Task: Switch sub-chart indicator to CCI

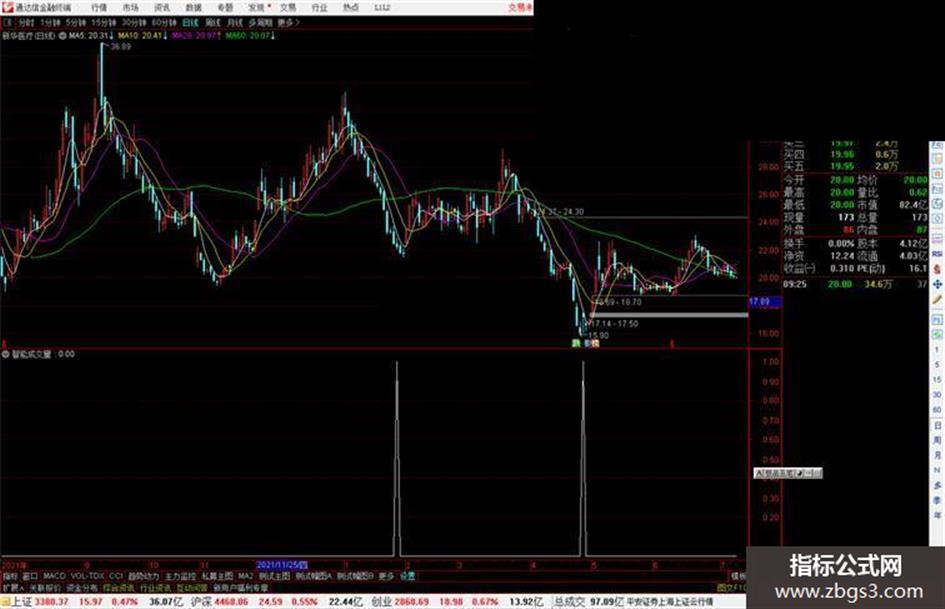Action: pos(116,576)
